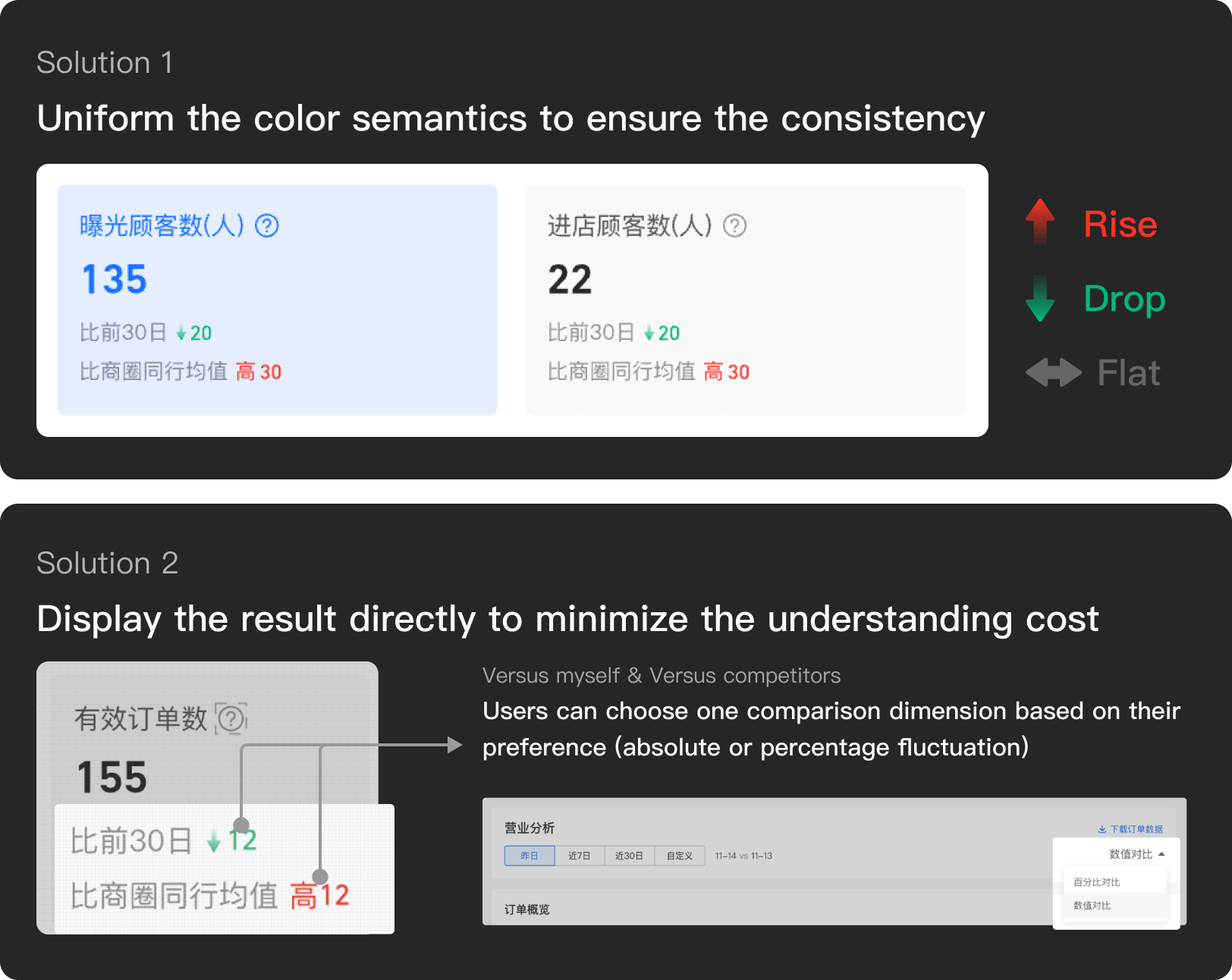Switch to the 近7日 tab
The width and height of the screenshot is (1232, 980).
tap(580, 856)
